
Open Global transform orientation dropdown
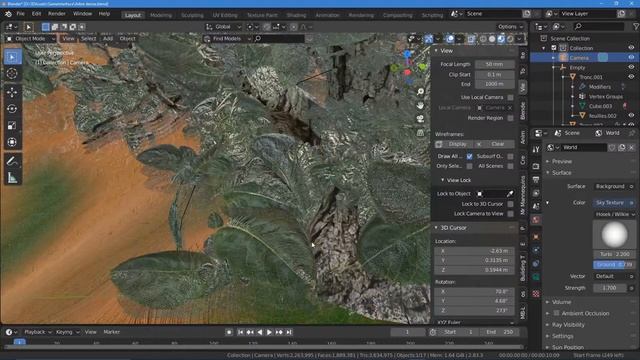click(224, 27)
